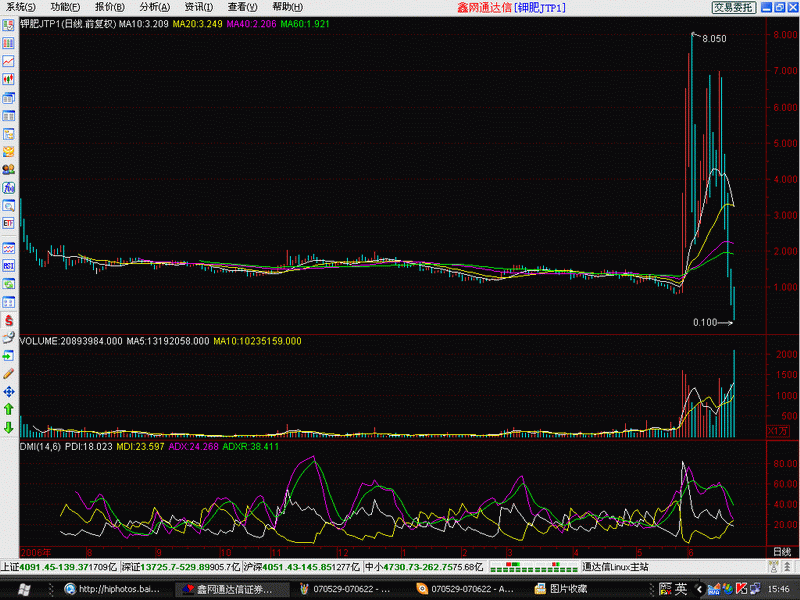Click the MA60:1.921 green label

pos(305,23)
